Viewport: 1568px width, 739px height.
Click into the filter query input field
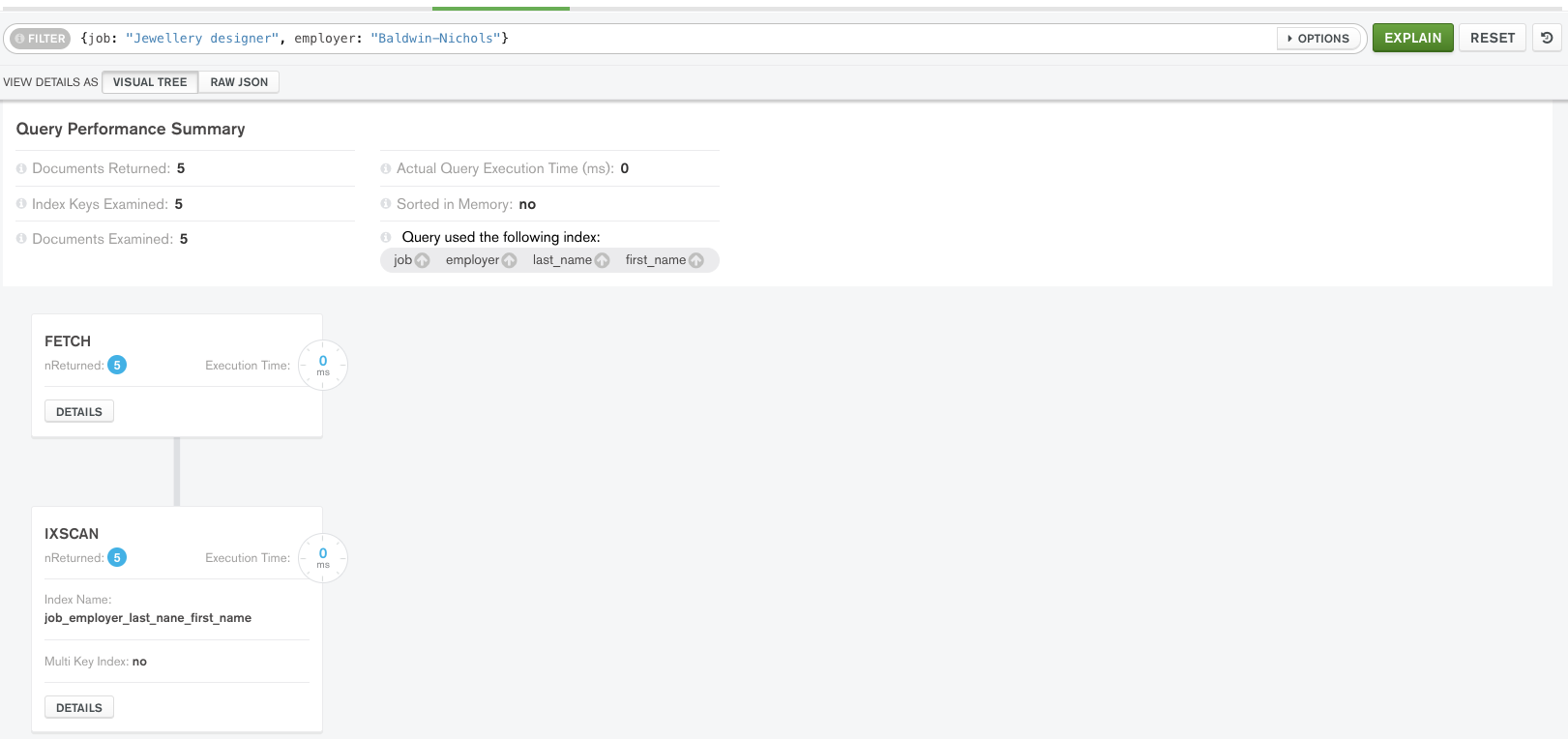[x=677, y=39]
